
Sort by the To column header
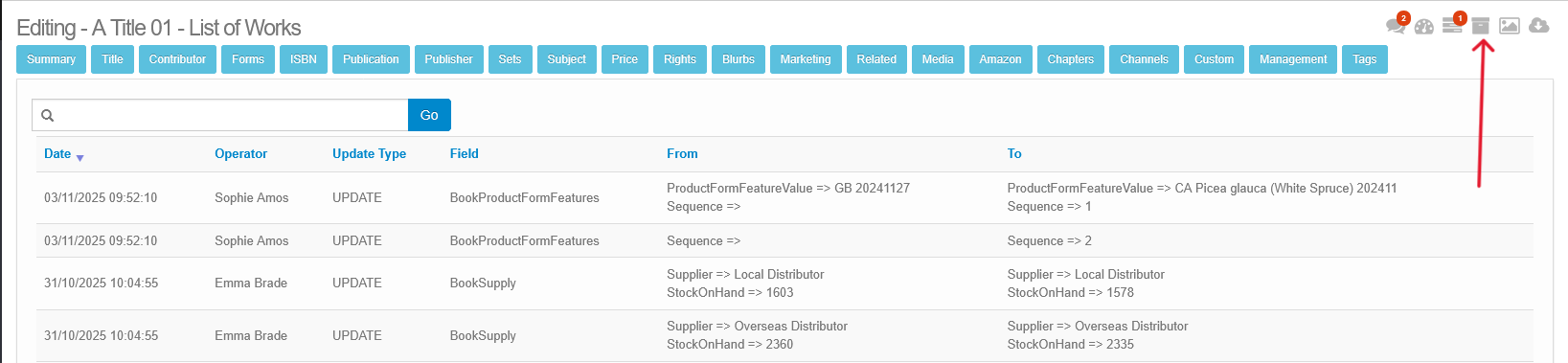coord(1014,153)
